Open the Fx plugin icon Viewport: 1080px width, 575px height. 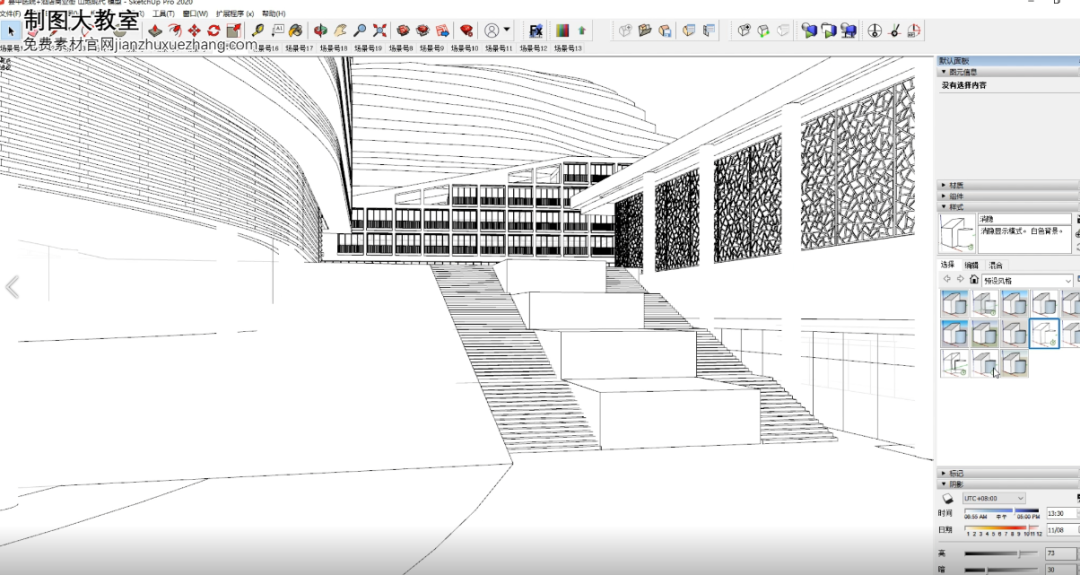tap(536, 30)
